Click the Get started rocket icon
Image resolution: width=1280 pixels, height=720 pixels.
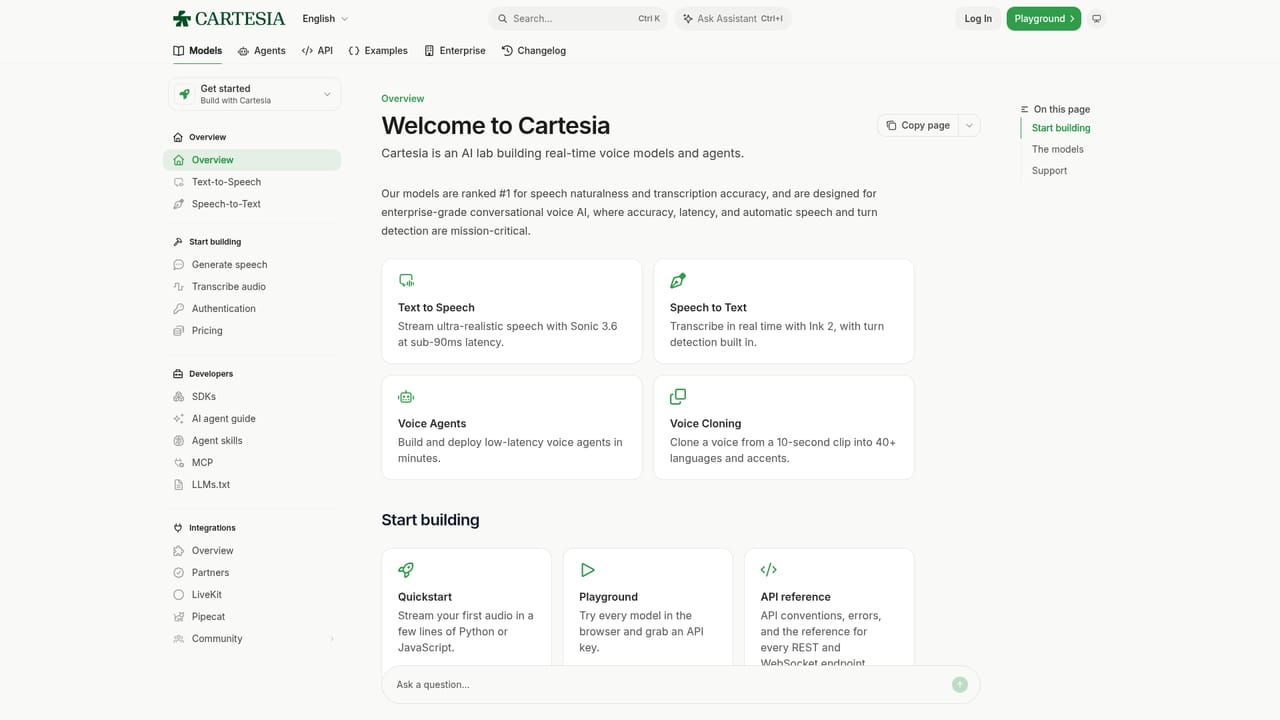(x=184, y=94)
